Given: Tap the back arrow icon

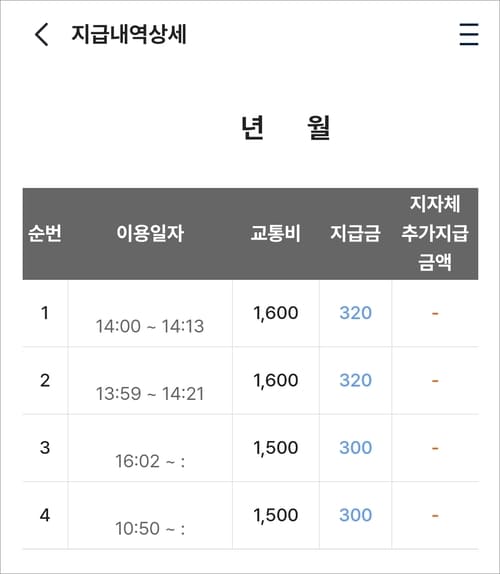Looking at the screenshot, I should (41, 34).
